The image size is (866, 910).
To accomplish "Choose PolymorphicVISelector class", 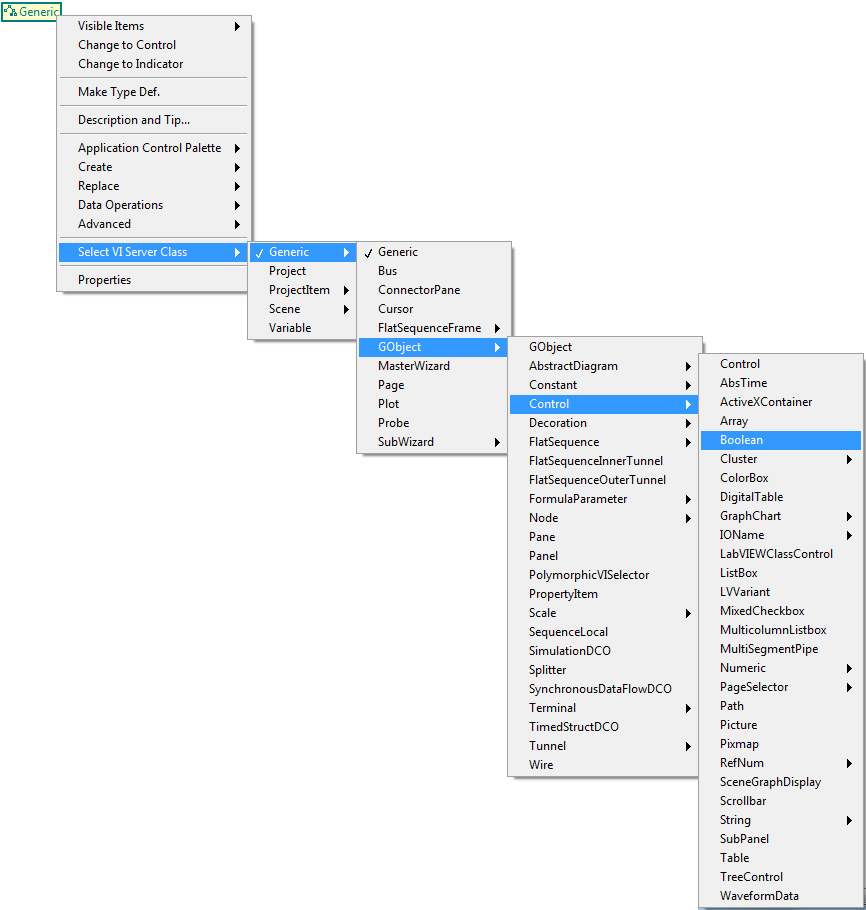I will coord(604,575).
